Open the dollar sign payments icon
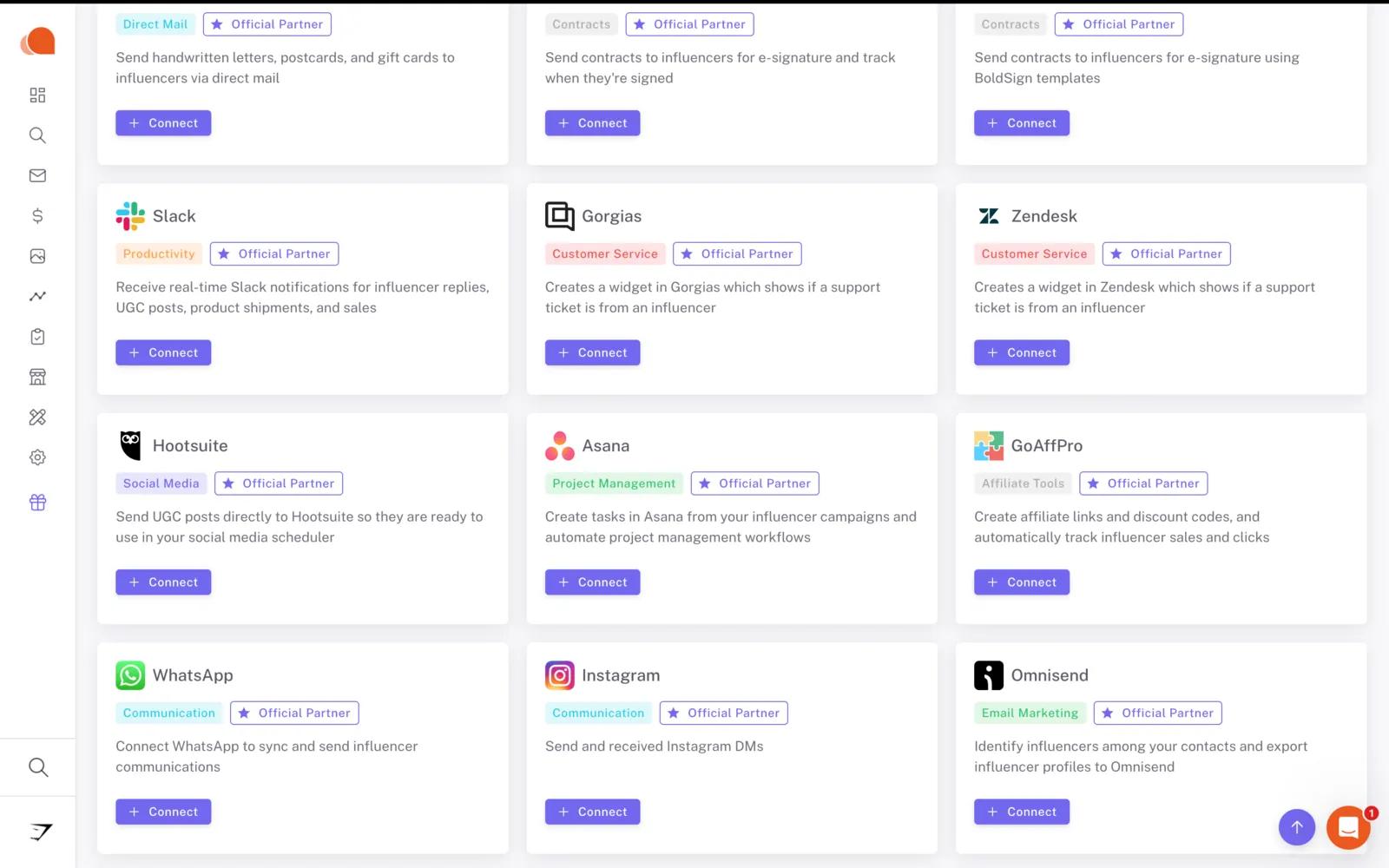Screen dimensions: 1389x868 point(37,215)
